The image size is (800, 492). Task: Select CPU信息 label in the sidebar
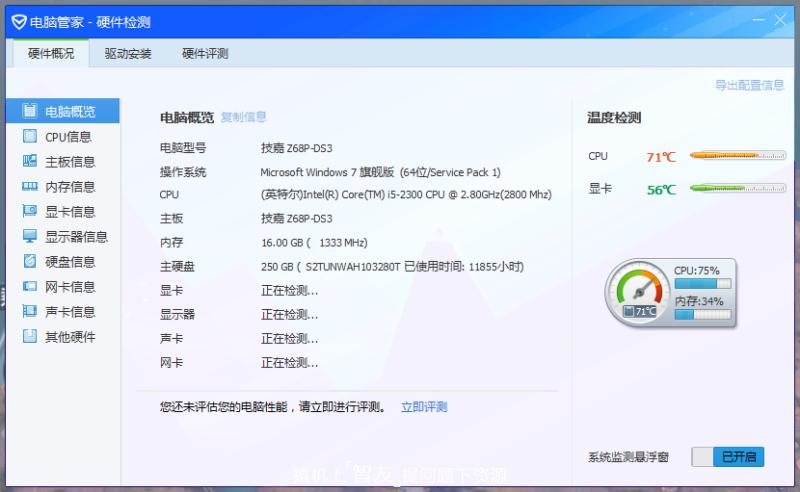point(68,137)
